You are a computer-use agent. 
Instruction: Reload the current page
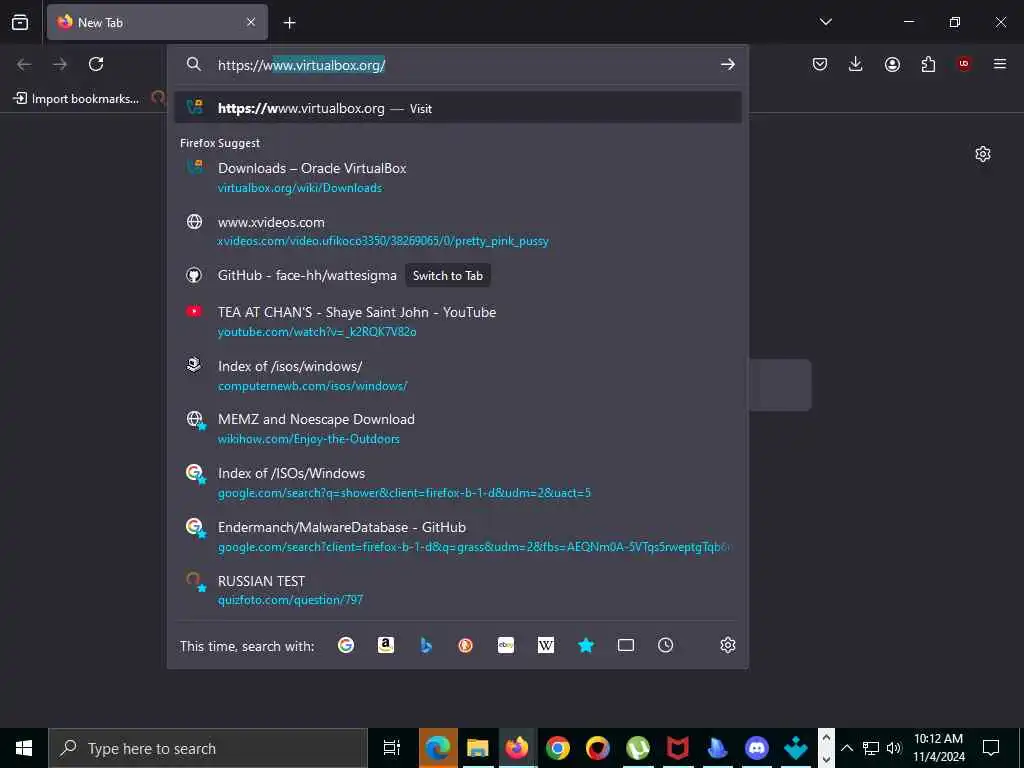coord(96,64)
